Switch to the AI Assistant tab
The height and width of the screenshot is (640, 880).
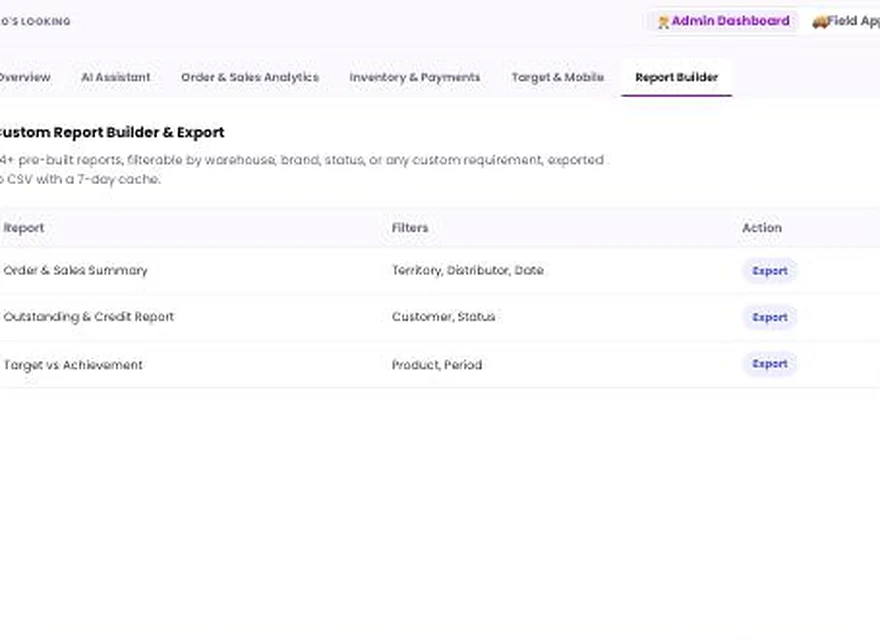pos(116,77)
